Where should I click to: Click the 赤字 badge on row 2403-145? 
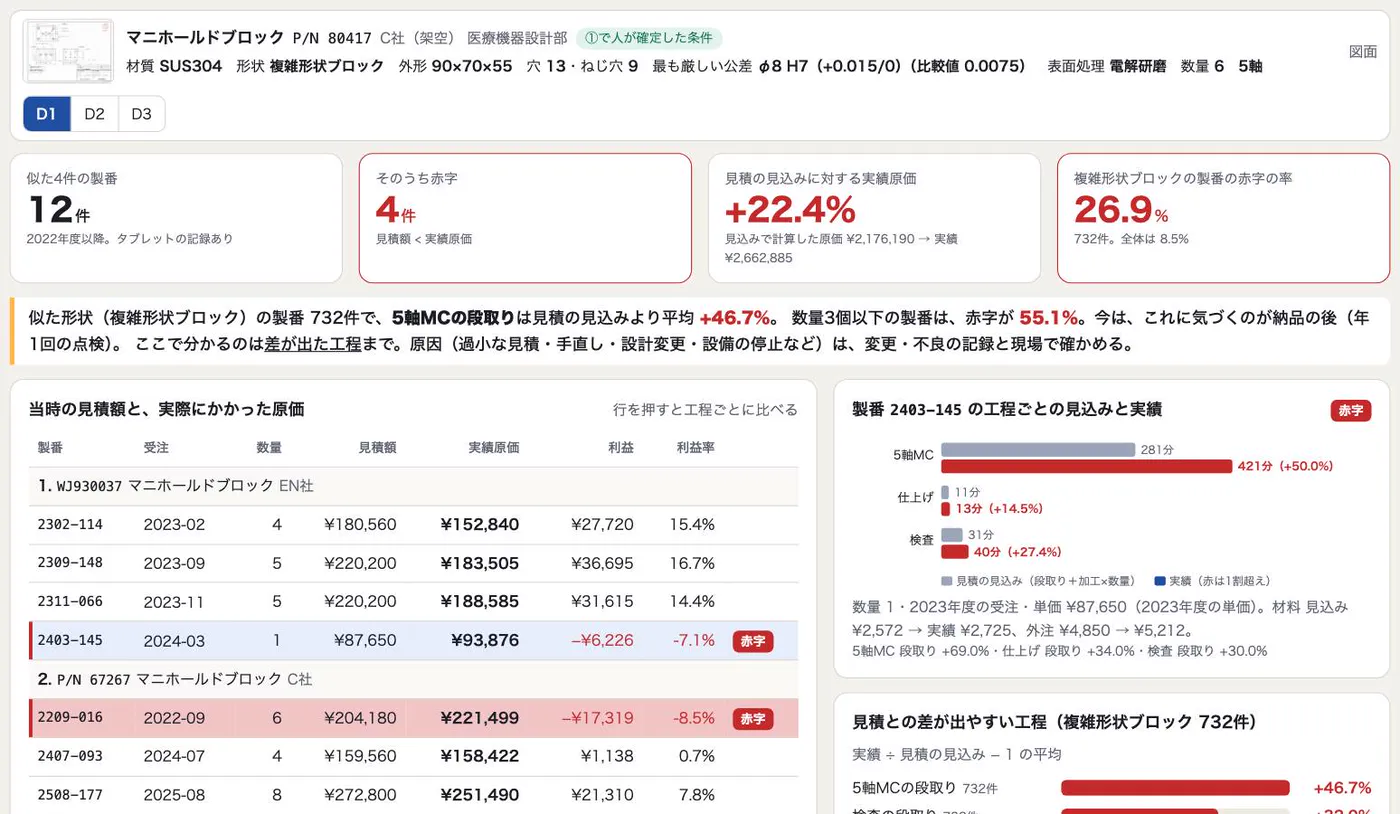753,641
